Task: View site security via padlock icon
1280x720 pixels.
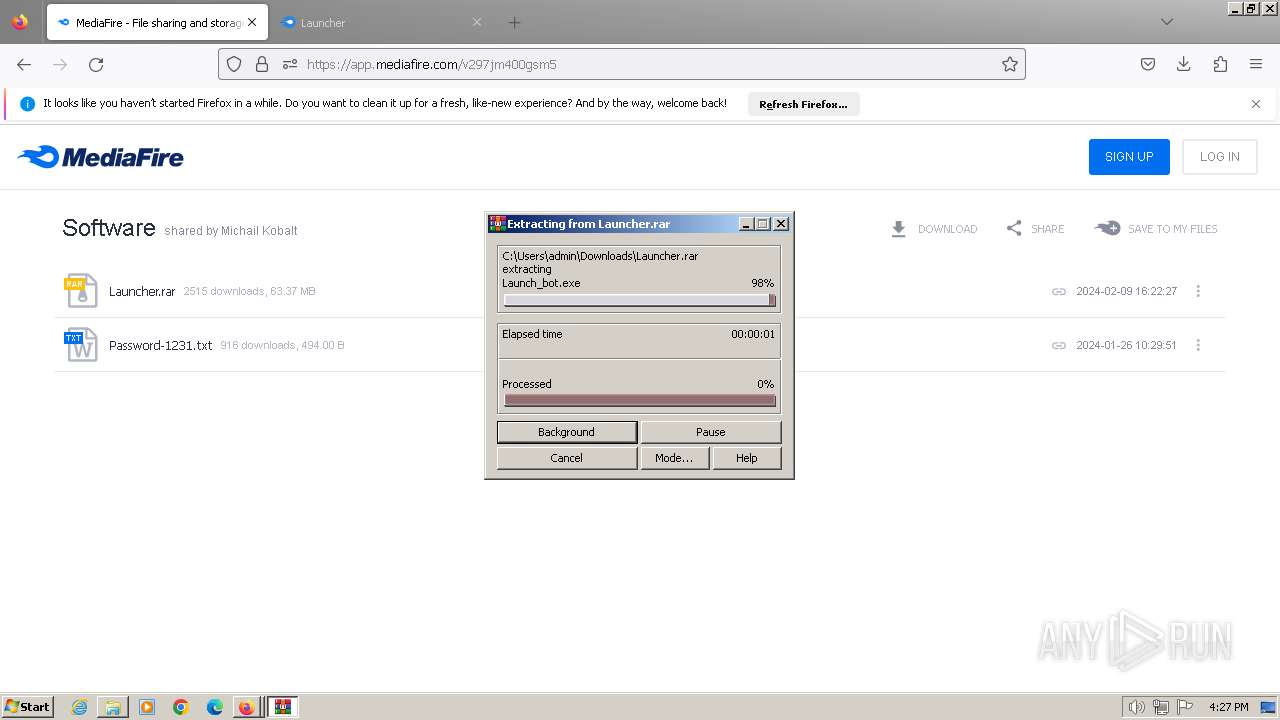Action: [x=262, y=64]
